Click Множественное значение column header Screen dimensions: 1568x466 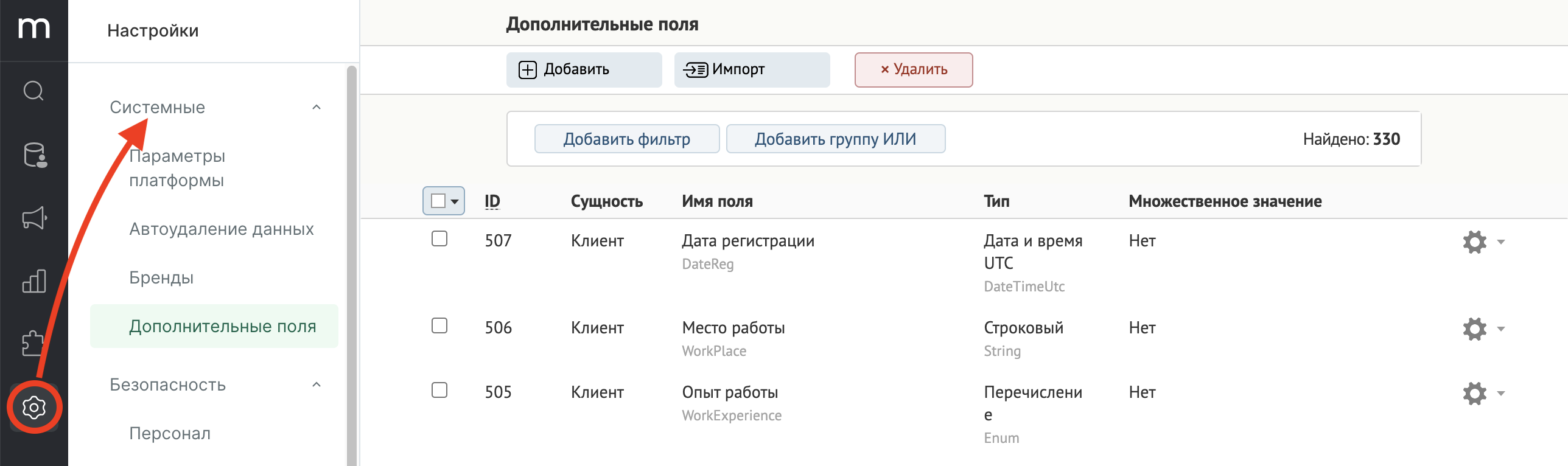1225,201
